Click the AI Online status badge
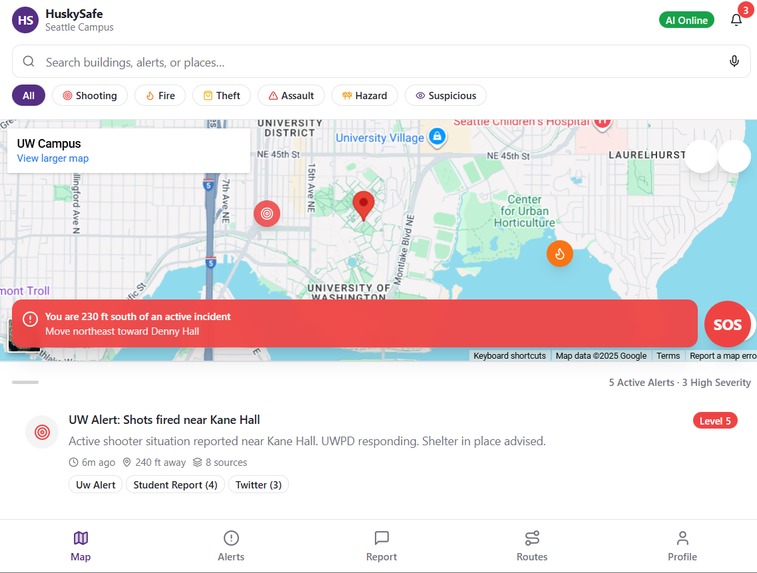 pos(686,20)
